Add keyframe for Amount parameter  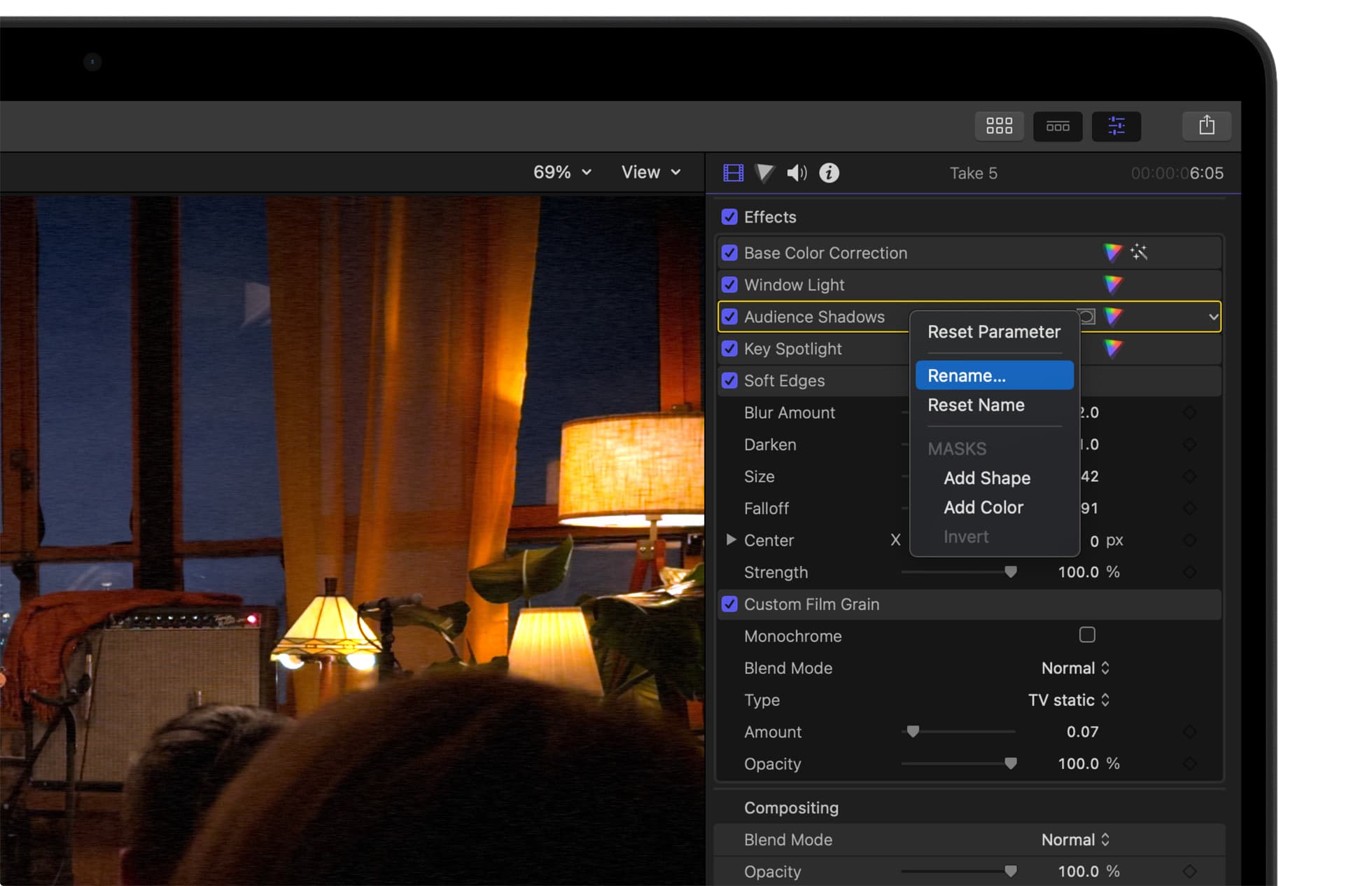(1189, 732)
